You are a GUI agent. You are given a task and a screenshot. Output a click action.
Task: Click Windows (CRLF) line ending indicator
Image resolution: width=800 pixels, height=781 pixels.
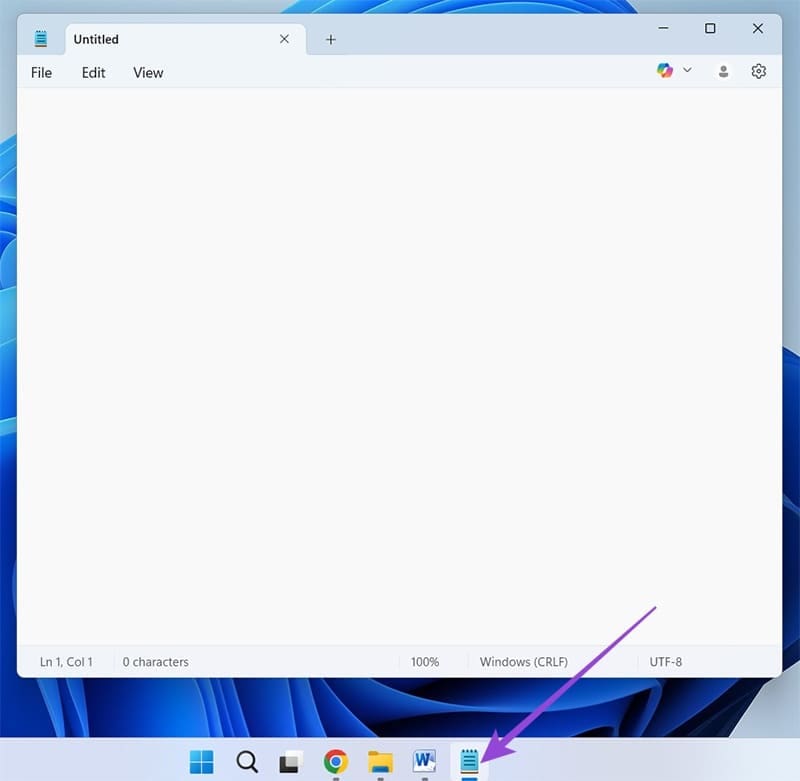click(x=524, y=662)
